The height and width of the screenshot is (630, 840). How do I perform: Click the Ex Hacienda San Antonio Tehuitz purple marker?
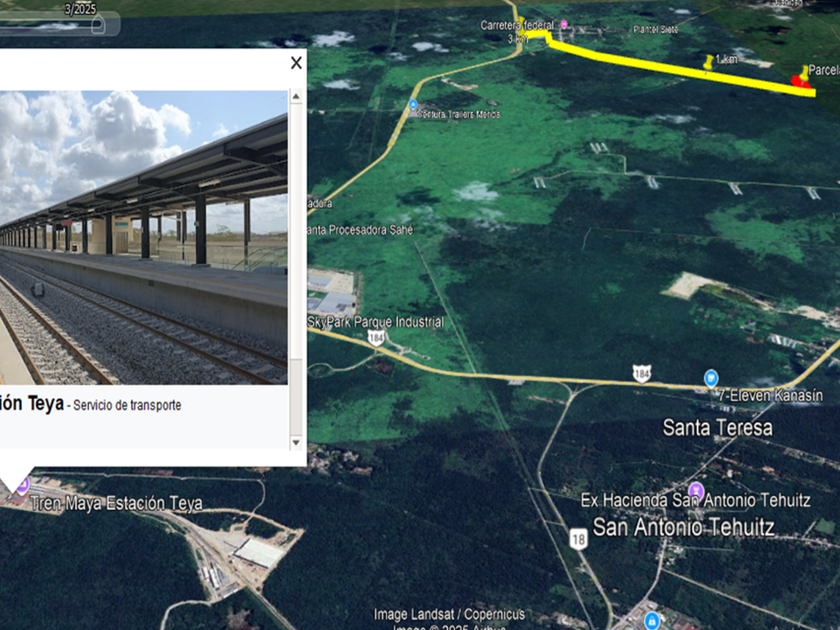click(x=695, y=490)
